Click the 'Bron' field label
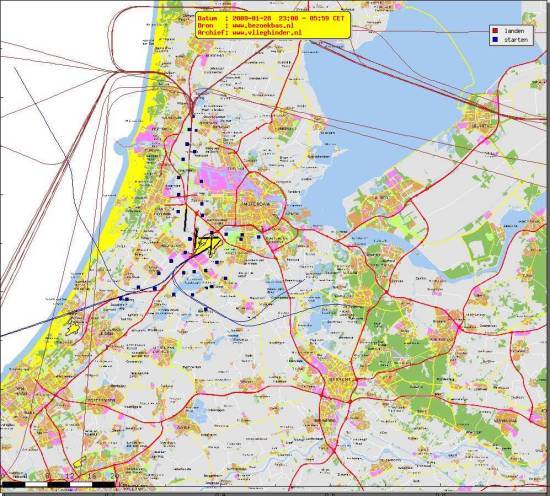Viewport: 550px width, 496px height. 206,25
